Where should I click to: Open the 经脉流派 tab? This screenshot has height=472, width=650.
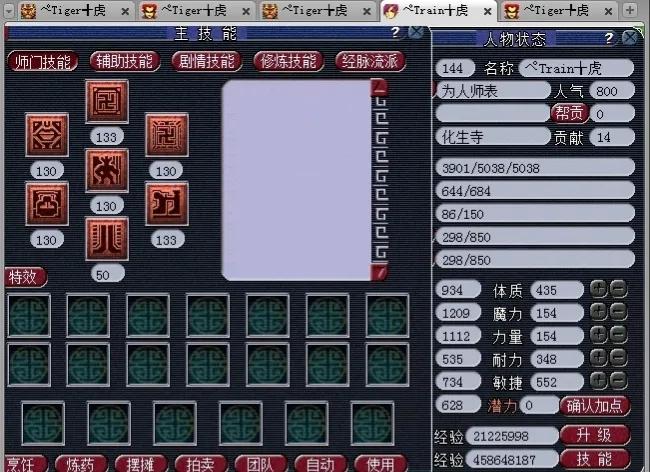(x=371, y=61)
